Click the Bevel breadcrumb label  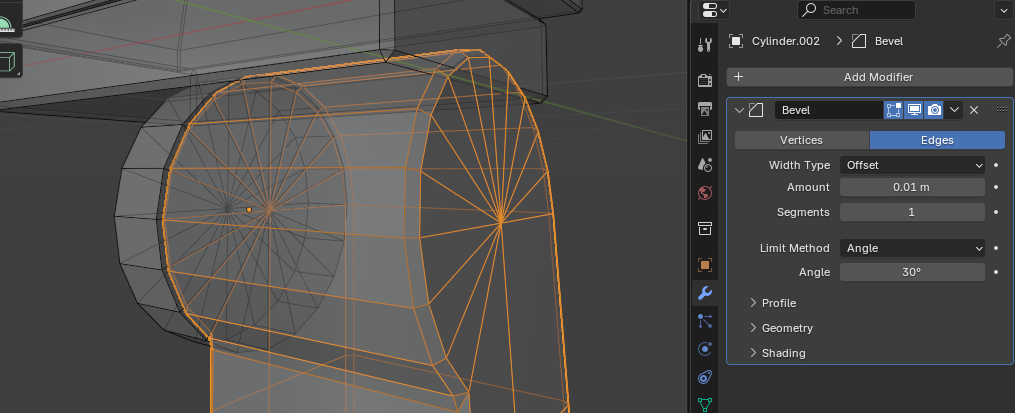889,41
